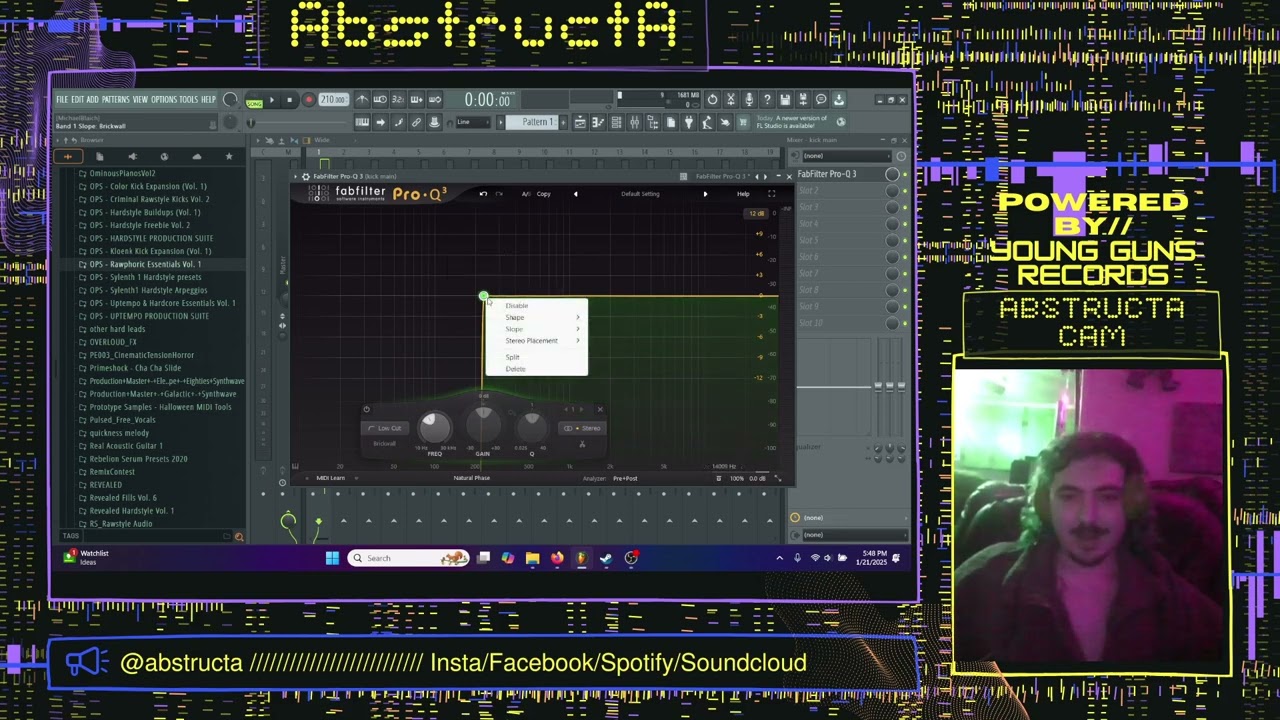
Task: Select mixer Slot 10
Action: tap(840, 323)
